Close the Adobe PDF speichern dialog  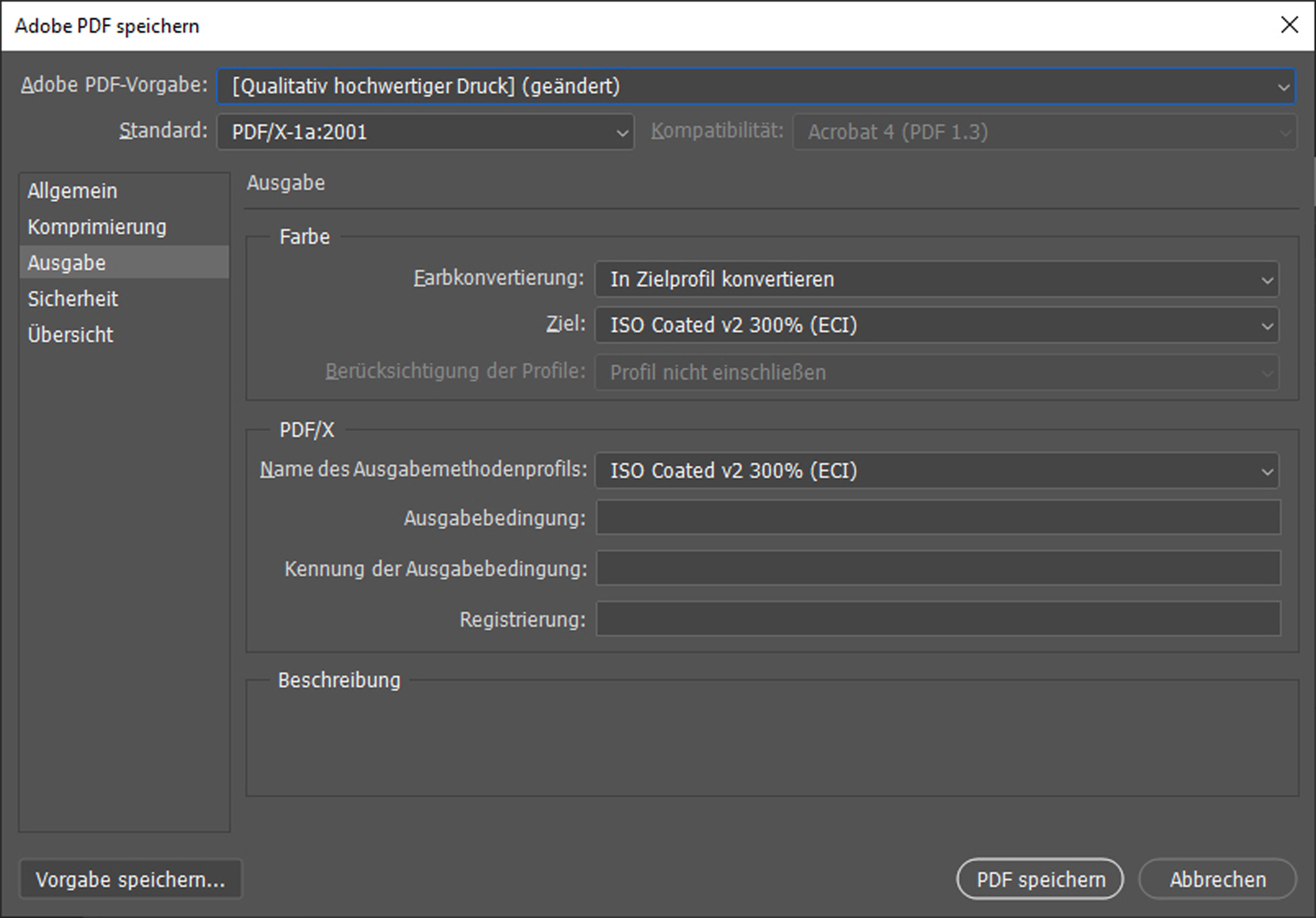click(1289, 25)
